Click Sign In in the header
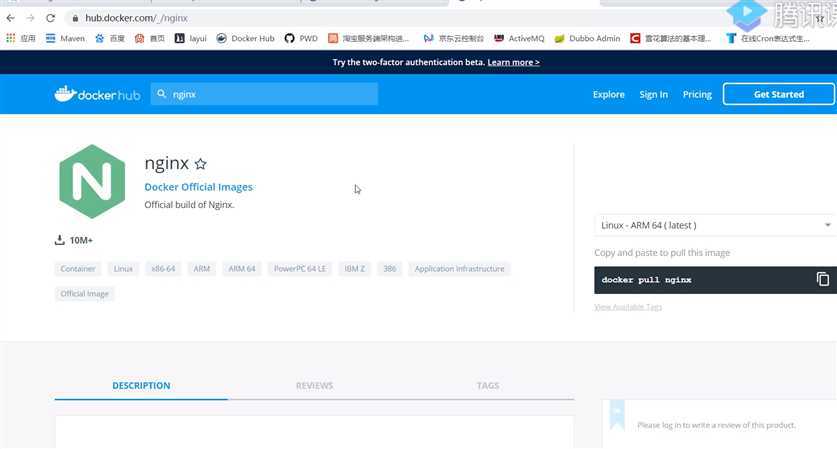The height and width of the screenshot is (449, 837). click(x=653, y=94)
